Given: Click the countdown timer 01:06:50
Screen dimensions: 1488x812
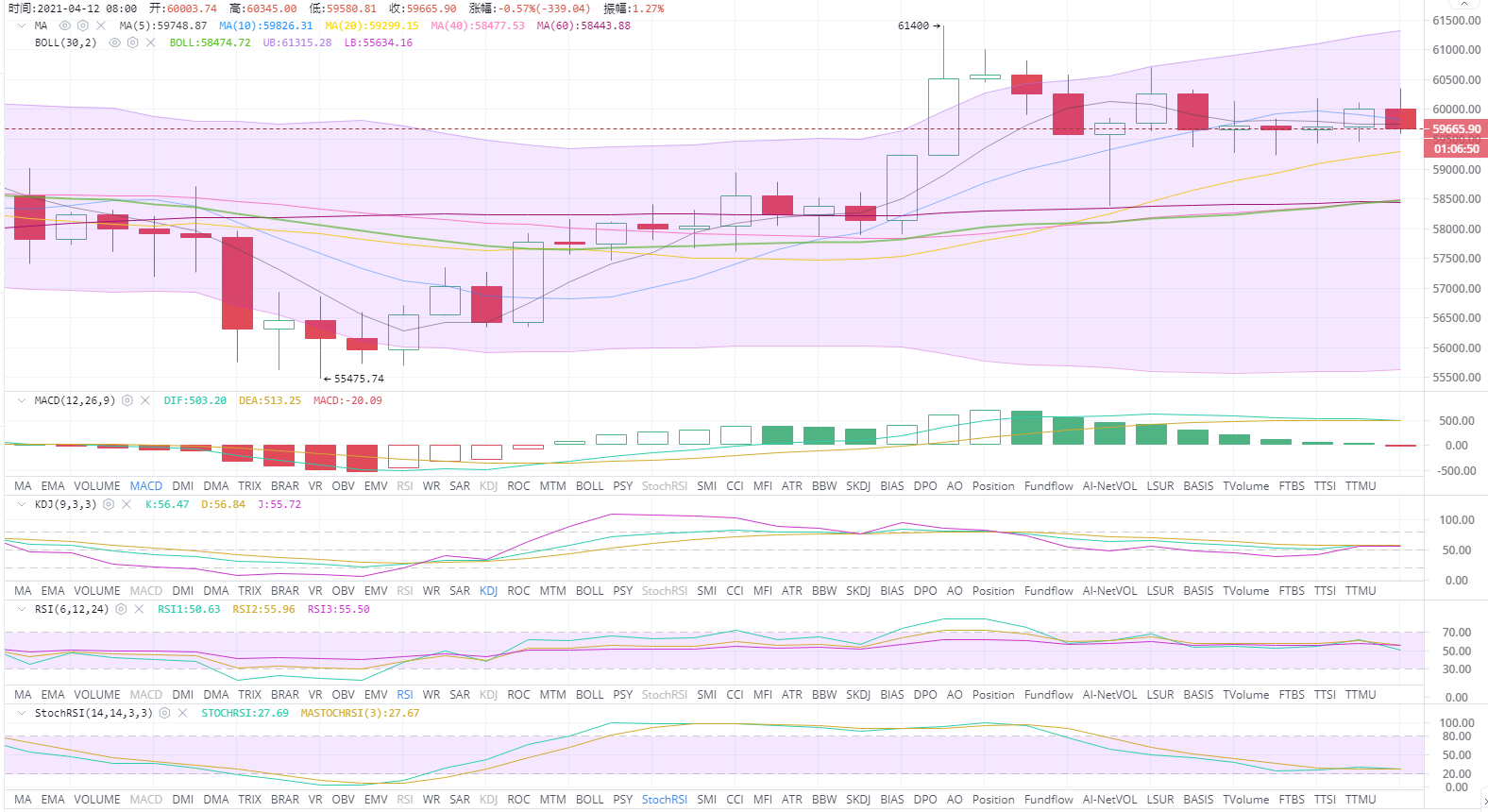Looking at the screenshot, I should 1456,148.
